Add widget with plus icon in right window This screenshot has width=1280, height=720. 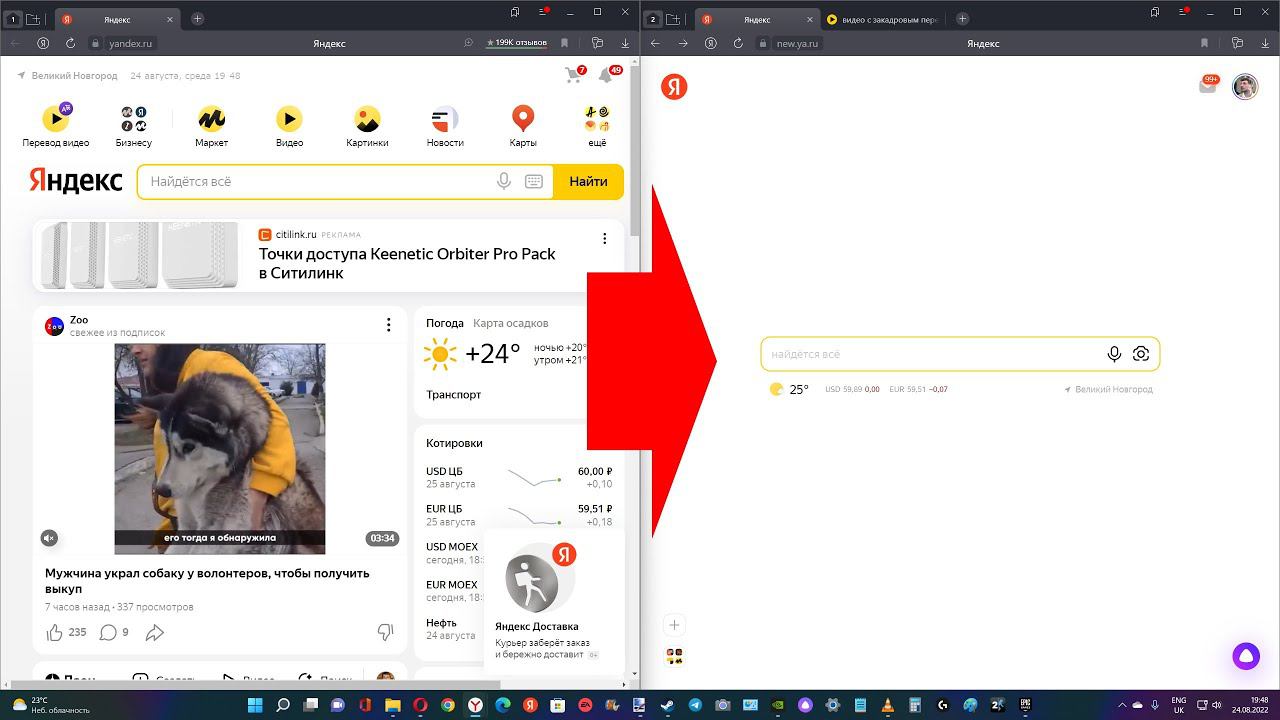pos(674,625)
